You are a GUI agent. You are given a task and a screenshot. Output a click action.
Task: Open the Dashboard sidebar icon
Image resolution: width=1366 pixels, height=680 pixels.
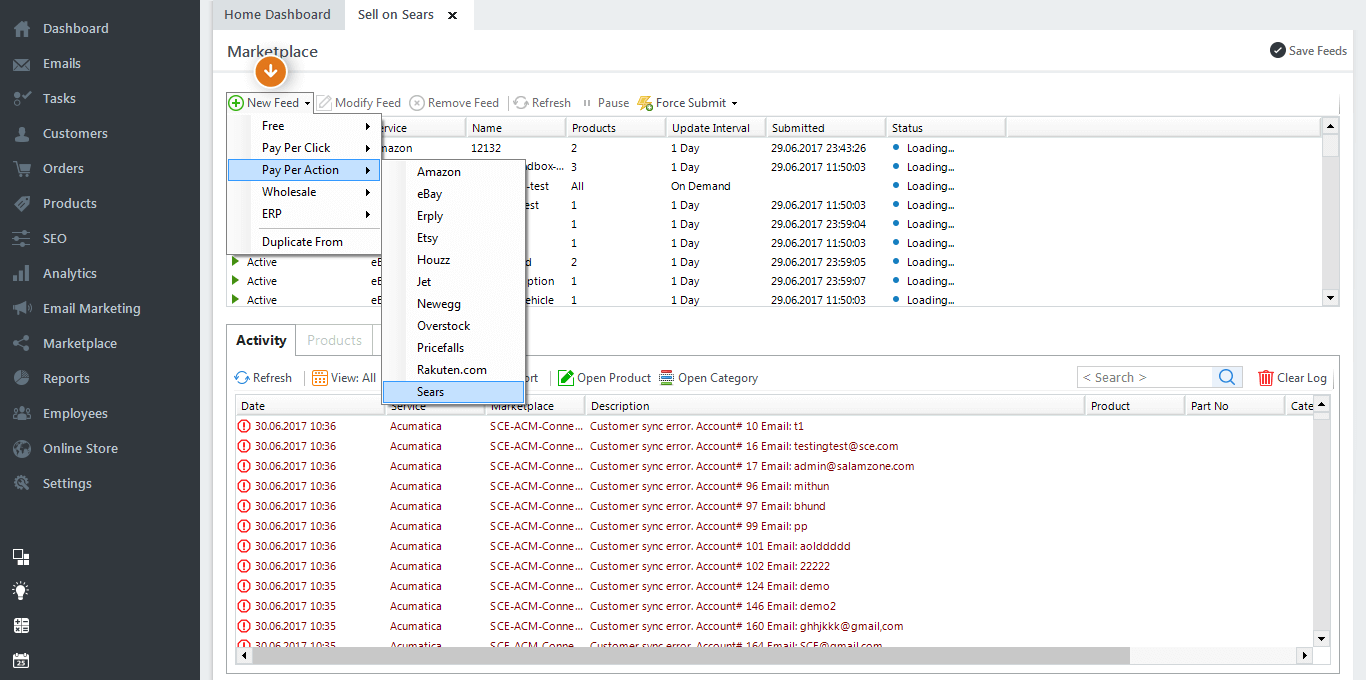tap(21, 29)
